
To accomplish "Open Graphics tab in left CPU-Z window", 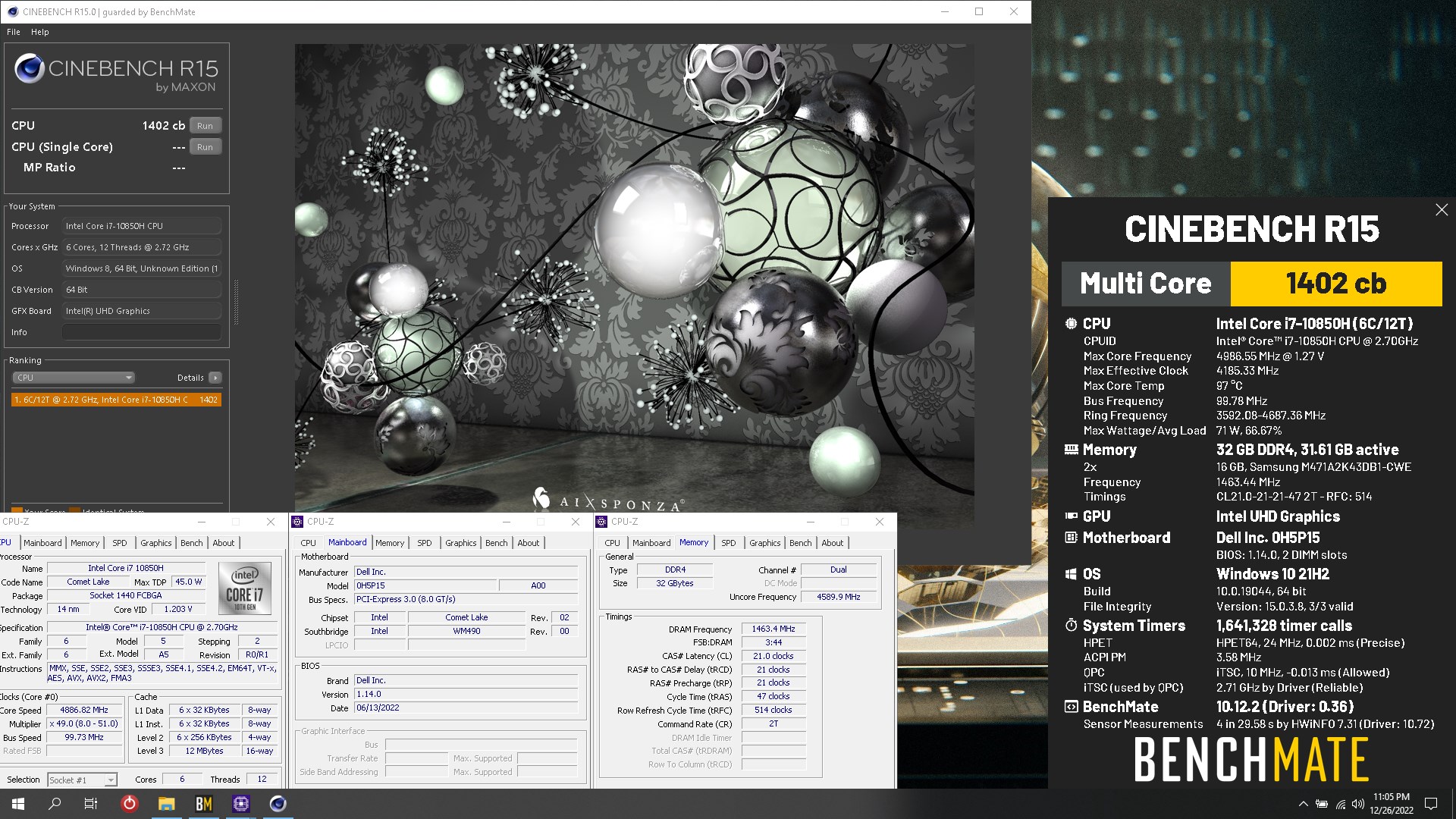I will click(x=156, y=543).
